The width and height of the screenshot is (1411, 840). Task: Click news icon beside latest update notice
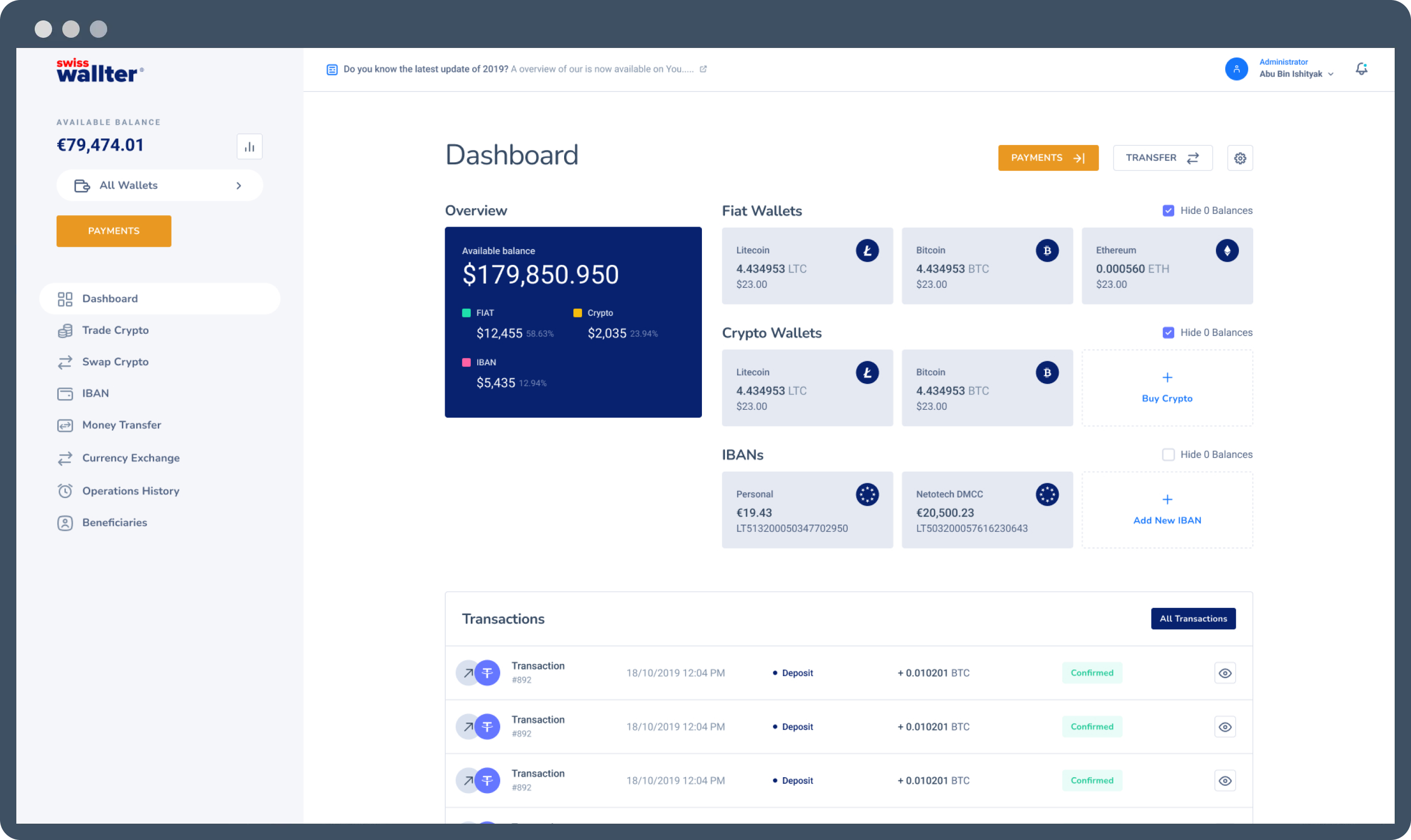pos(332,69)
